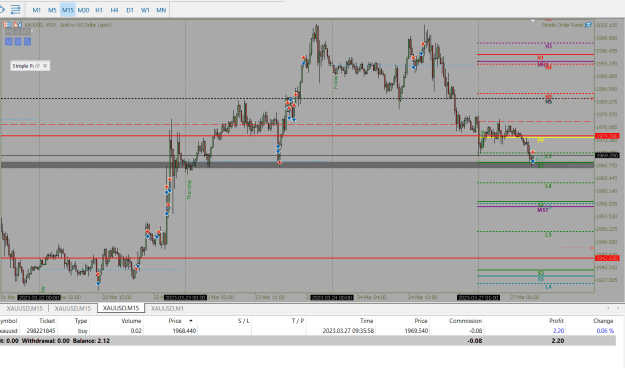This screenshot has width=625, height=368.
Task: Click the yellow PP pivot label
Action: pos(540,141)
